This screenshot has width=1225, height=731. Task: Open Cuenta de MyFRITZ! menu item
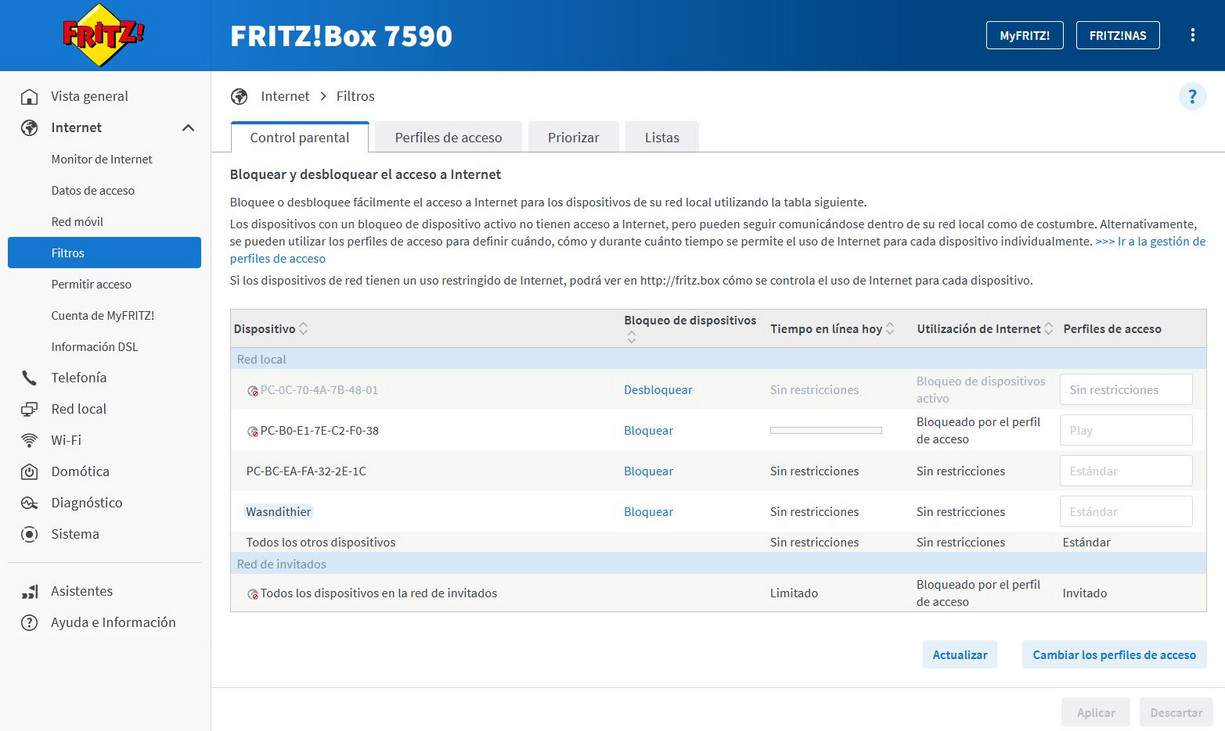pyautogui.click(x=103, y=316)
